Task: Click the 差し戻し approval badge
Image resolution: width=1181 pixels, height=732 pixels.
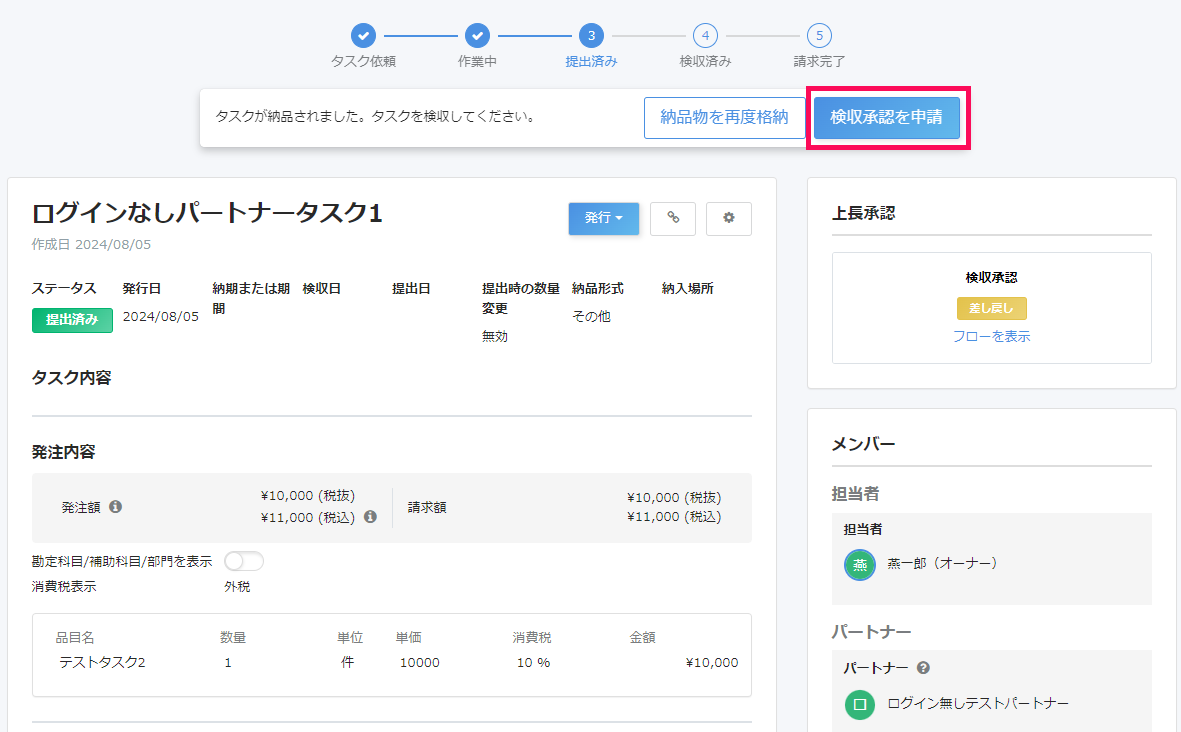Action: [991, 308]
